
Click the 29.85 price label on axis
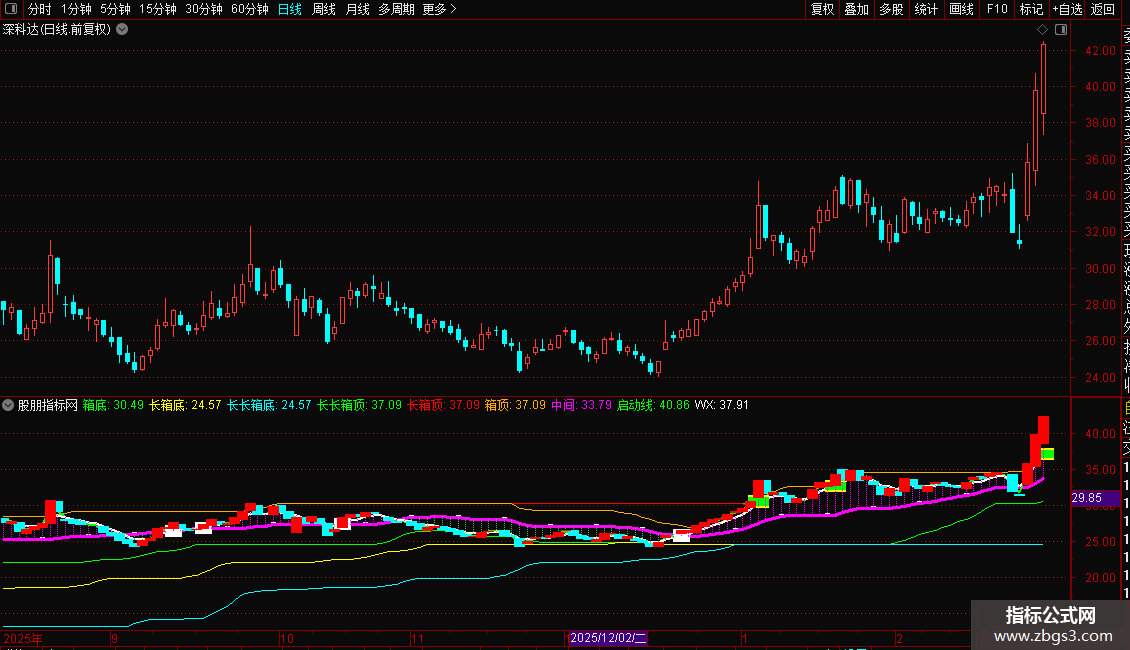coord(1086,497)
